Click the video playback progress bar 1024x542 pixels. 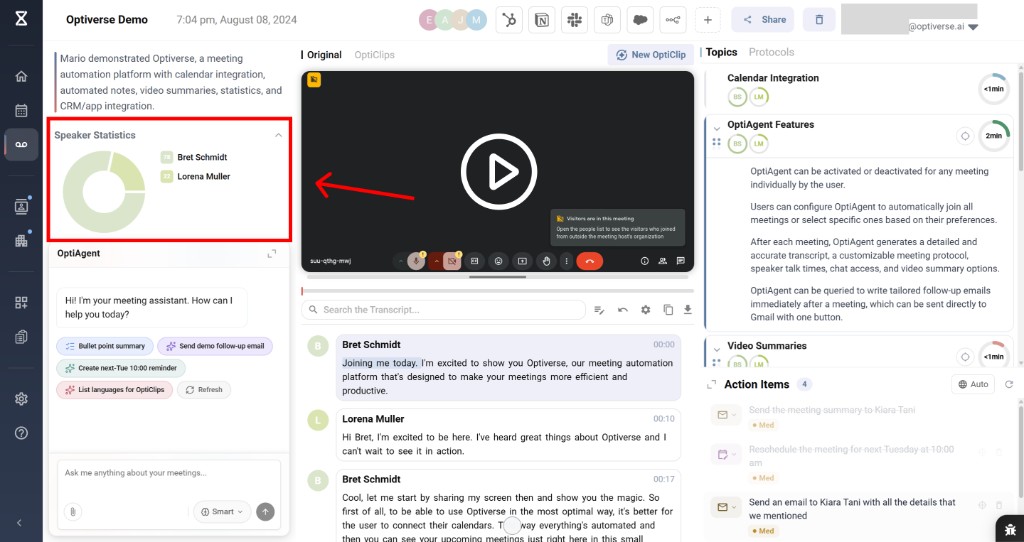pos(497,291)
